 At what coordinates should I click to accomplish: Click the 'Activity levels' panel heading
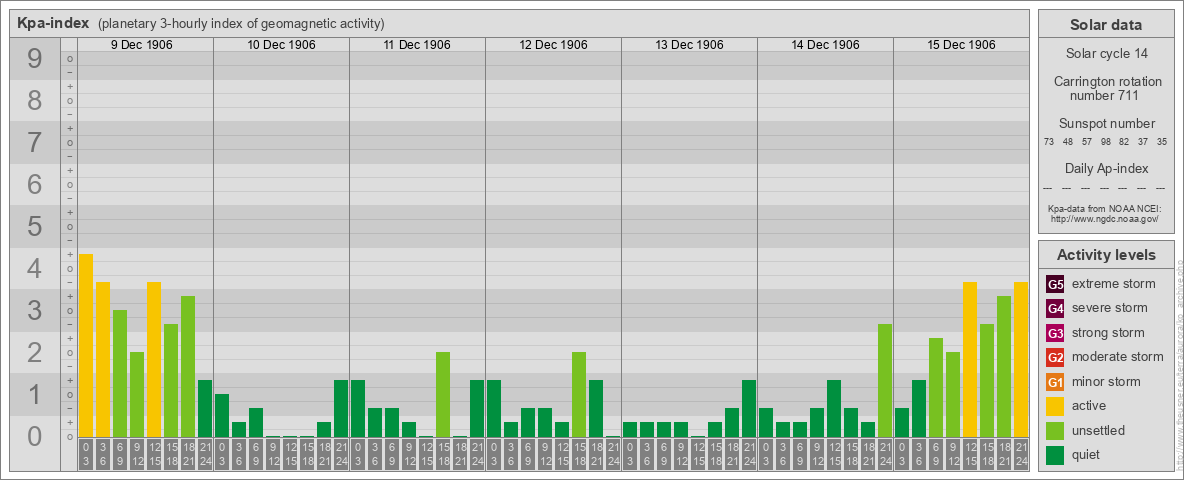pyautogui.click(x=1106, y=255)
